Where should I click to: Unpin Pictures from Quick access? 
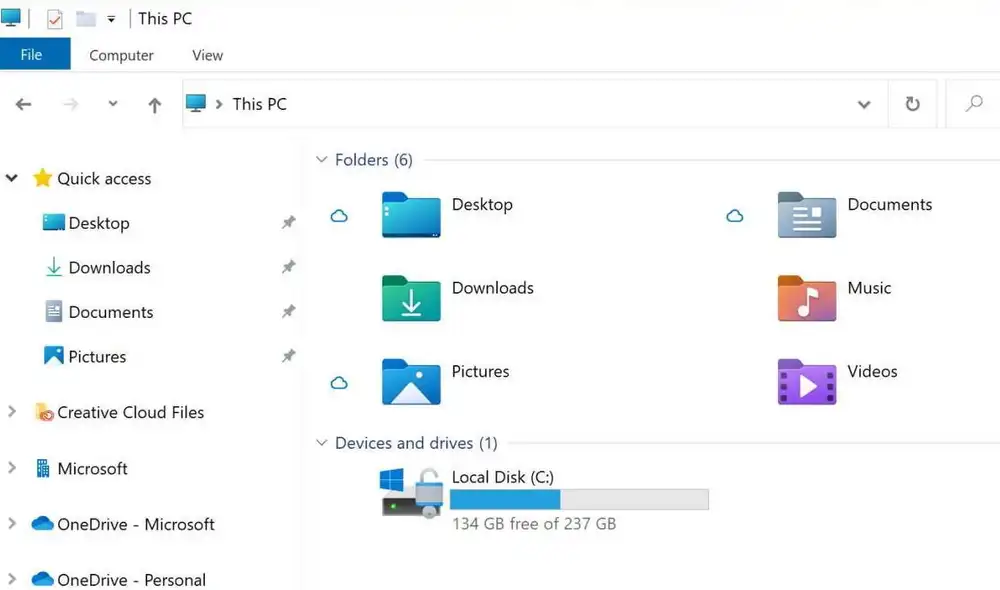tap(289, 356)
